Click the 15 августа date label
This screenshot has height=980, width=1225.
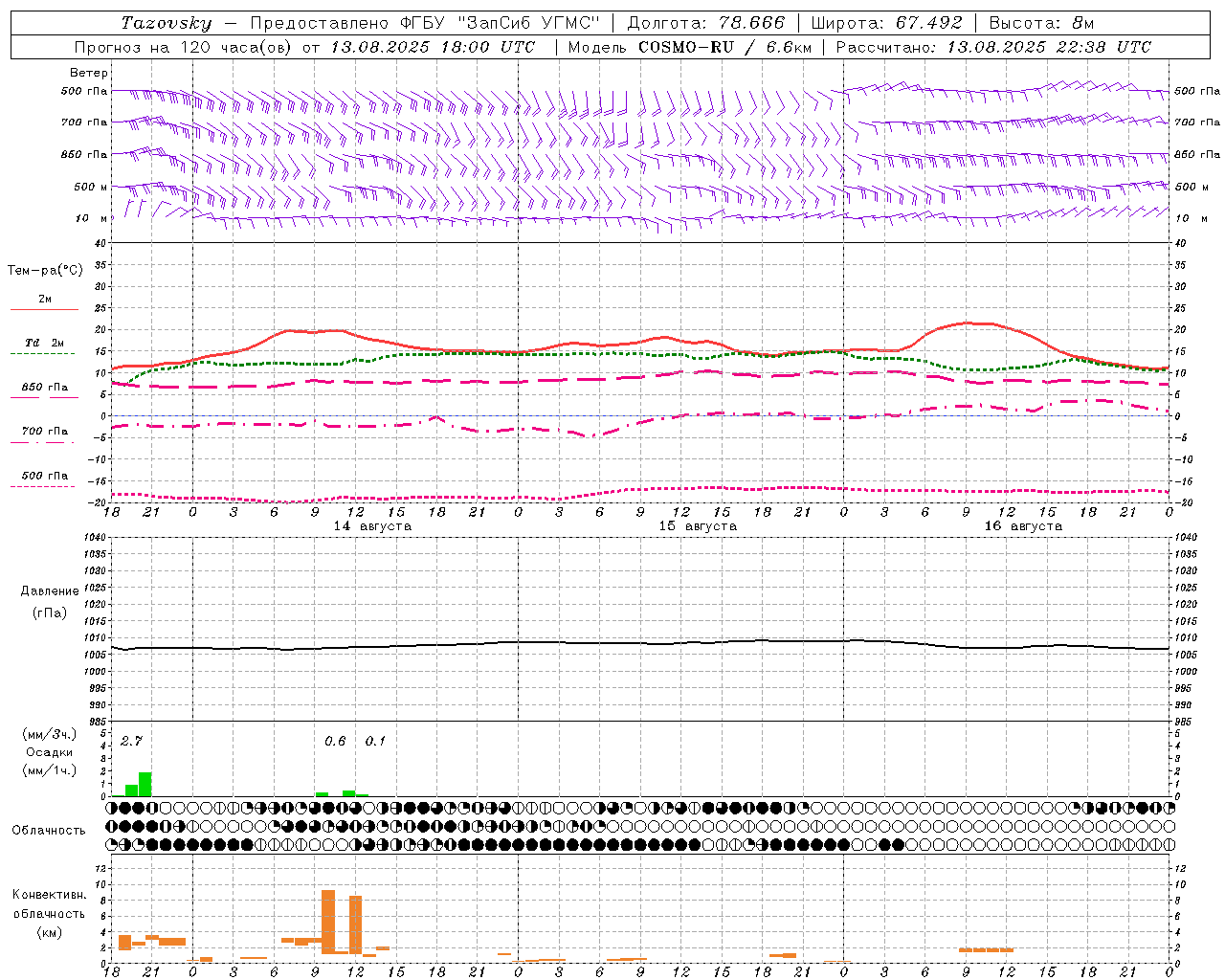698,526
